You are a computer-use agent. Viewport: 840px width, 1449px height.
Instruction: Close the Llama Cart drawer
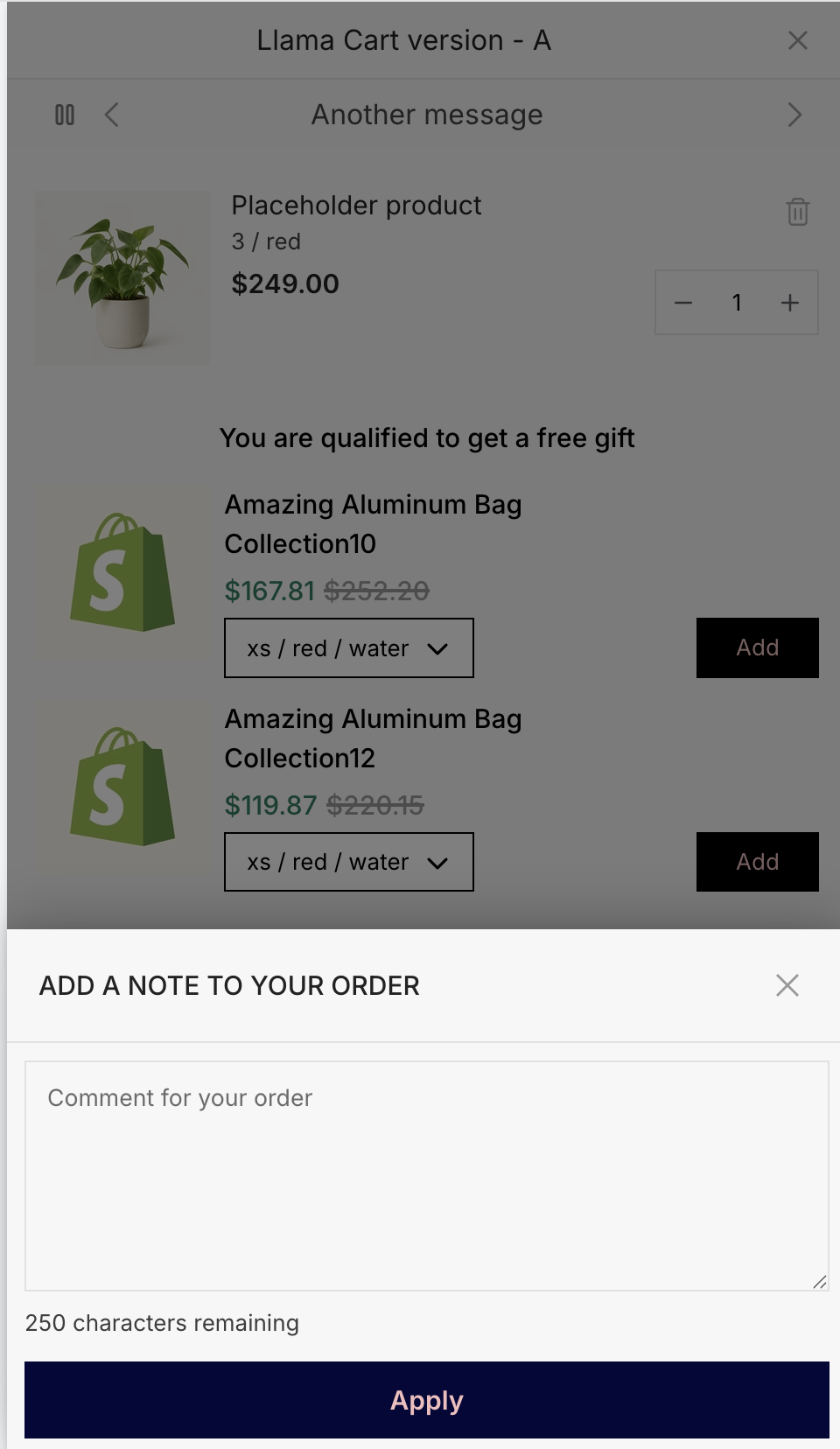click(797, 40)
